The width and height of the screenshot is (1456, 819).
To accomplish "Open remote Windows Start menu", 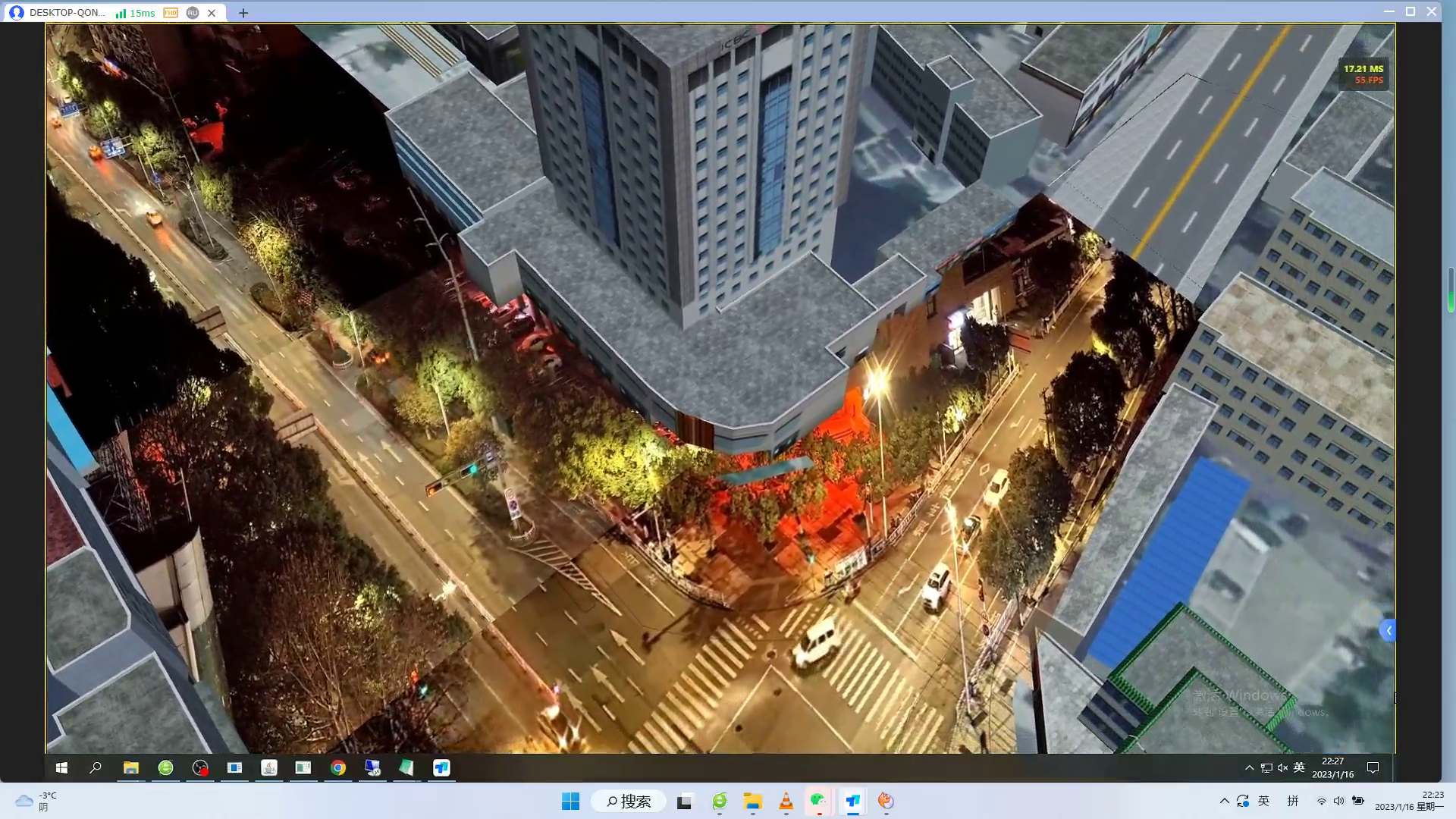I will (x=61, y=768).
